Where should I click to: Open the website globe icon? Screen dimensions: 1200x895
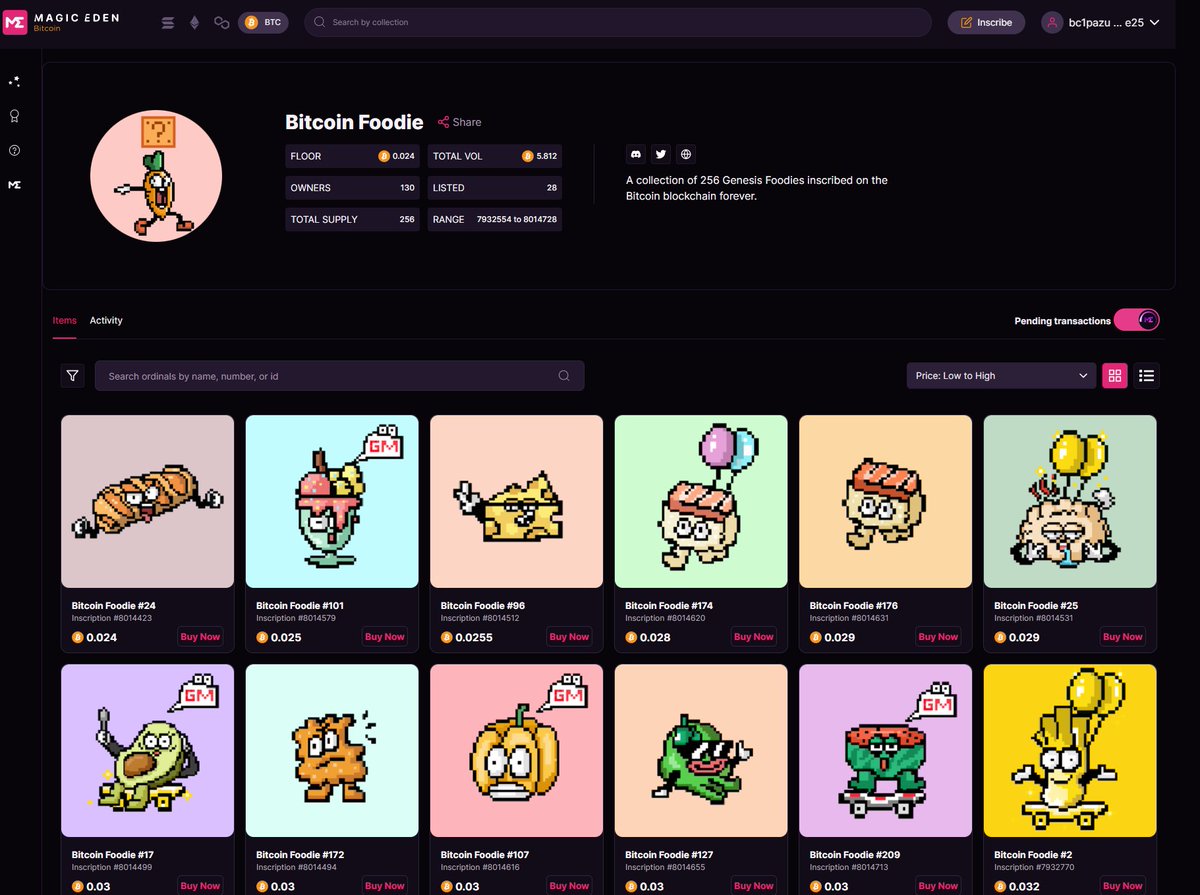click(x=685, y=154)
